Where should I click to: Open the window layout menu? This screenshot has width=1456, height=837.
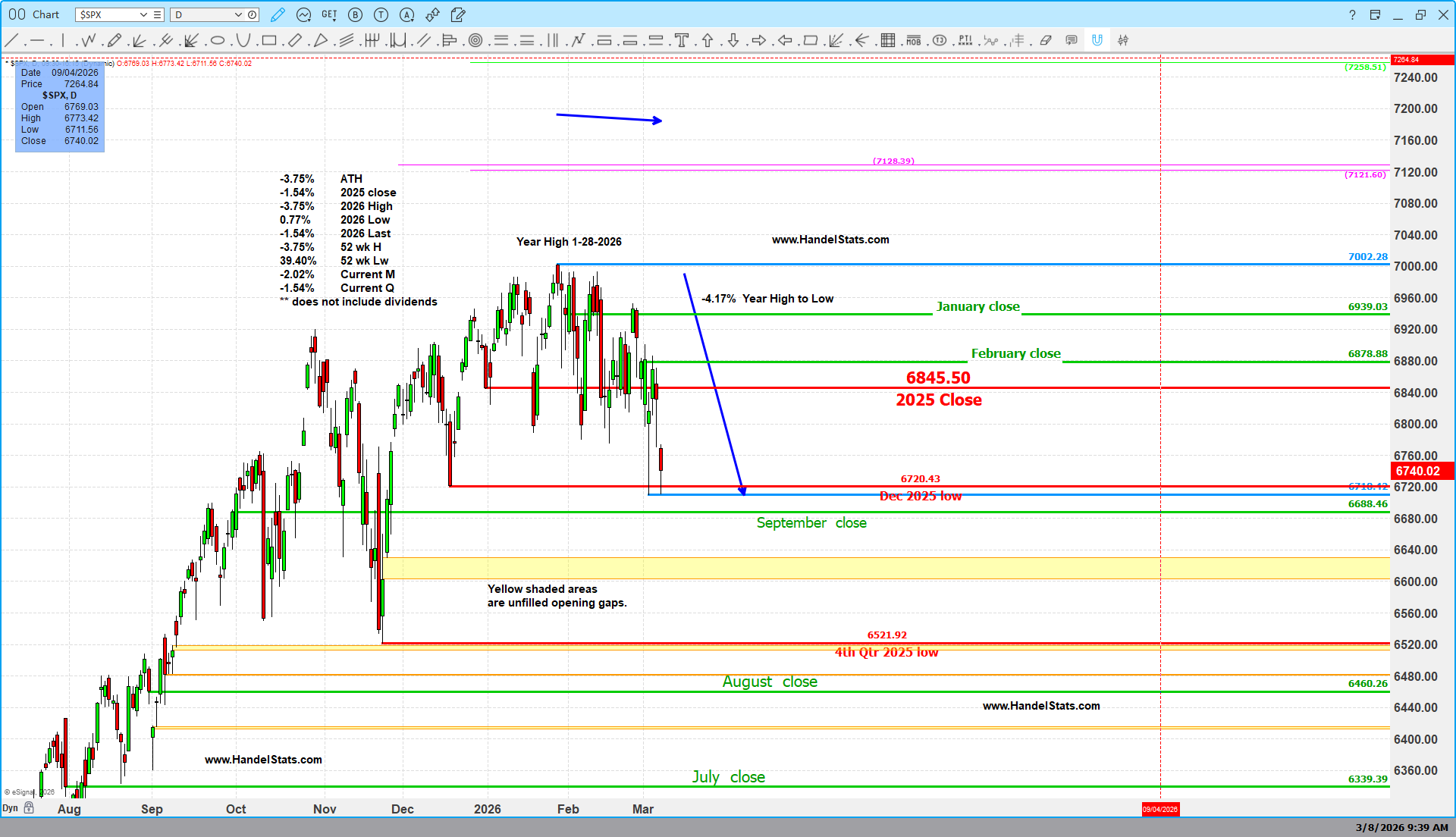point(1375,14)
